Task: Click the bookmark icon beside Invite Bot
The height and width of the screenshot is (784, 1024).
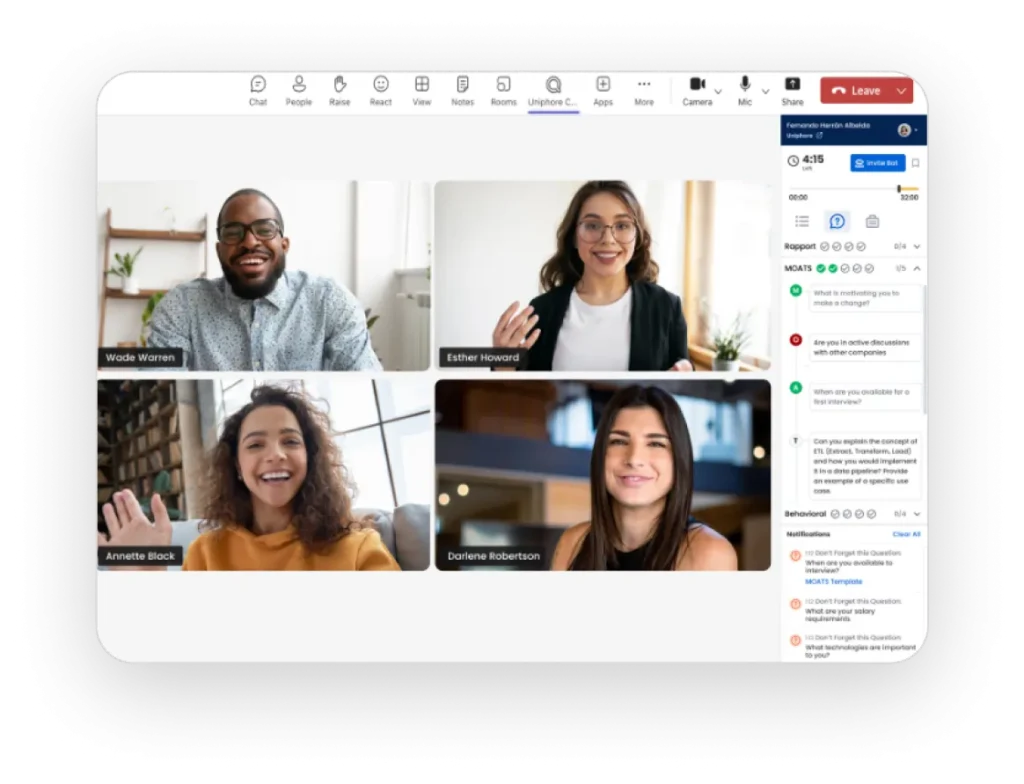Action: 915,163
